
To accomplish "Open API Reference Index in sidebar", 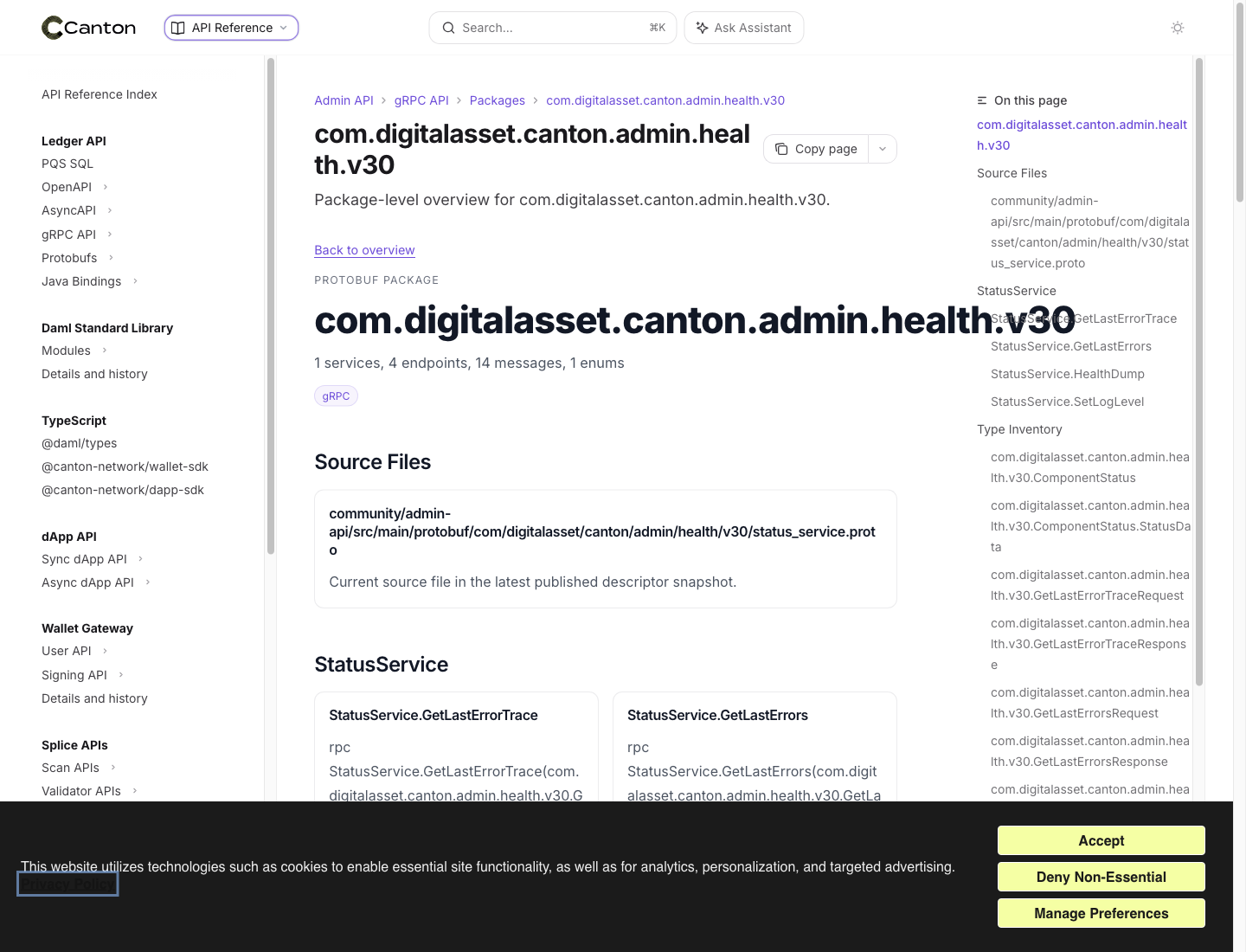I will pos(100,94).
